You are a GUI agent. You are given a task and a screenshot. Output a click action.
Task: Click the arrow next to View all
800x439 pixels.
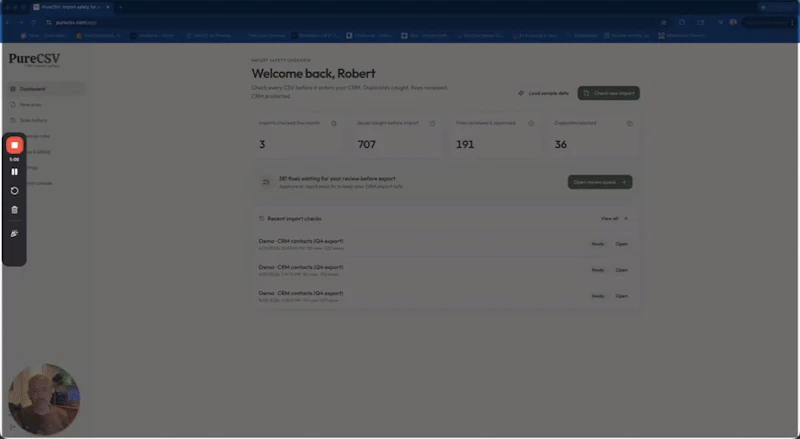(626, 218)
